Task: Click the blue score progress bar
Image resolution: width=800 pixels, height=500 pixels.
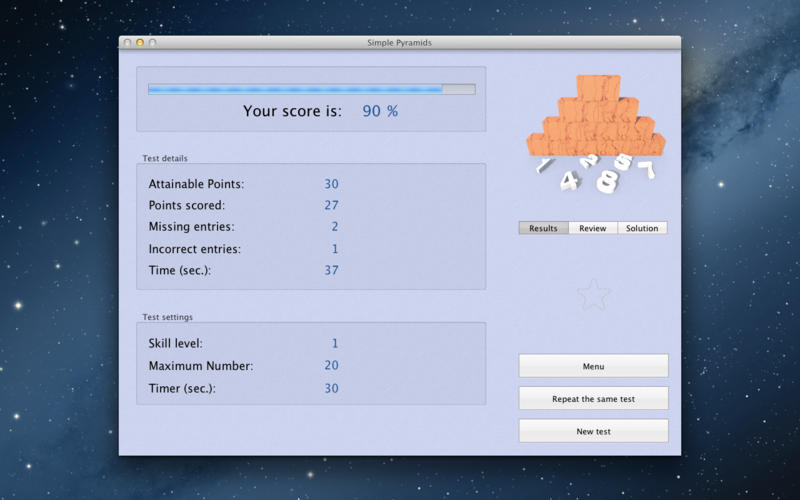Action: tap(311, 89)
